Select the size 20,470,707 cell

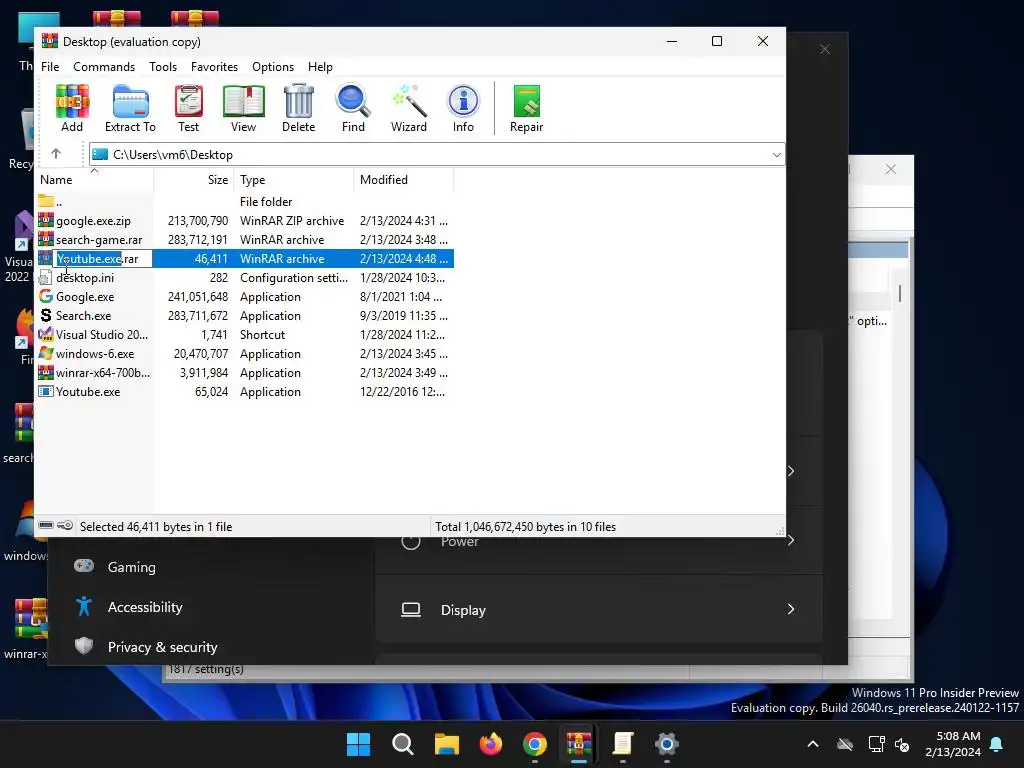[x=200, y=354]
